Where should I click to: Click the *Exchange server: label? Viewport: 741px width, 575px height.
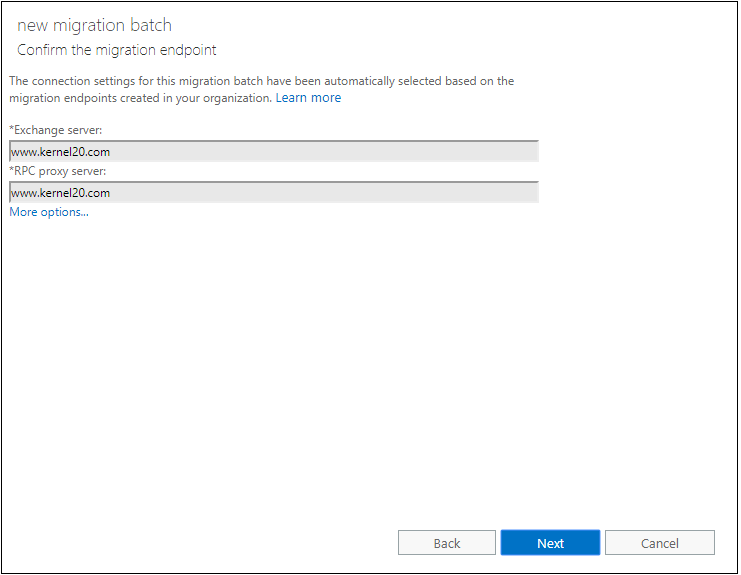(56, 130)
